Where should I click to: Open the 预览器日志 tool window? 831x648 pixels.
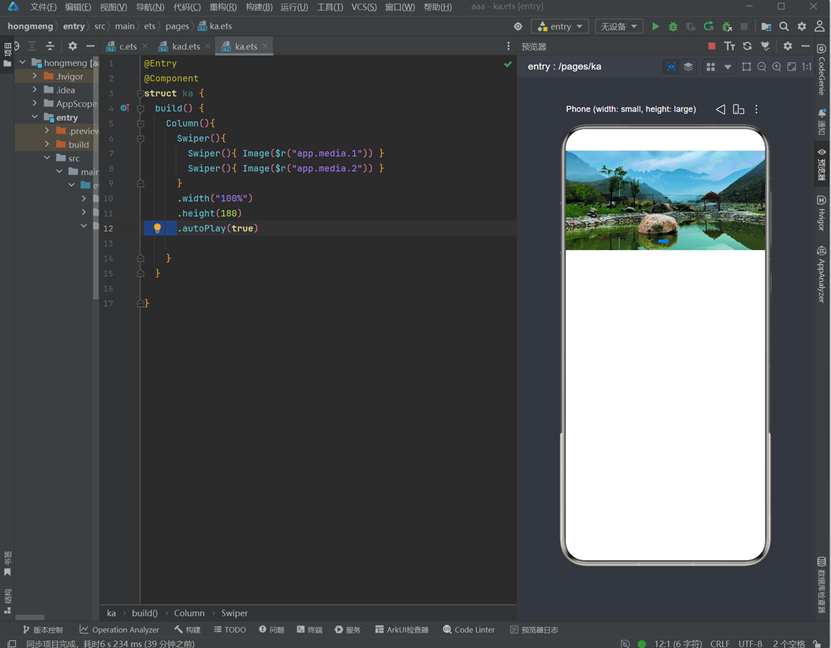(x=534, y=629)
